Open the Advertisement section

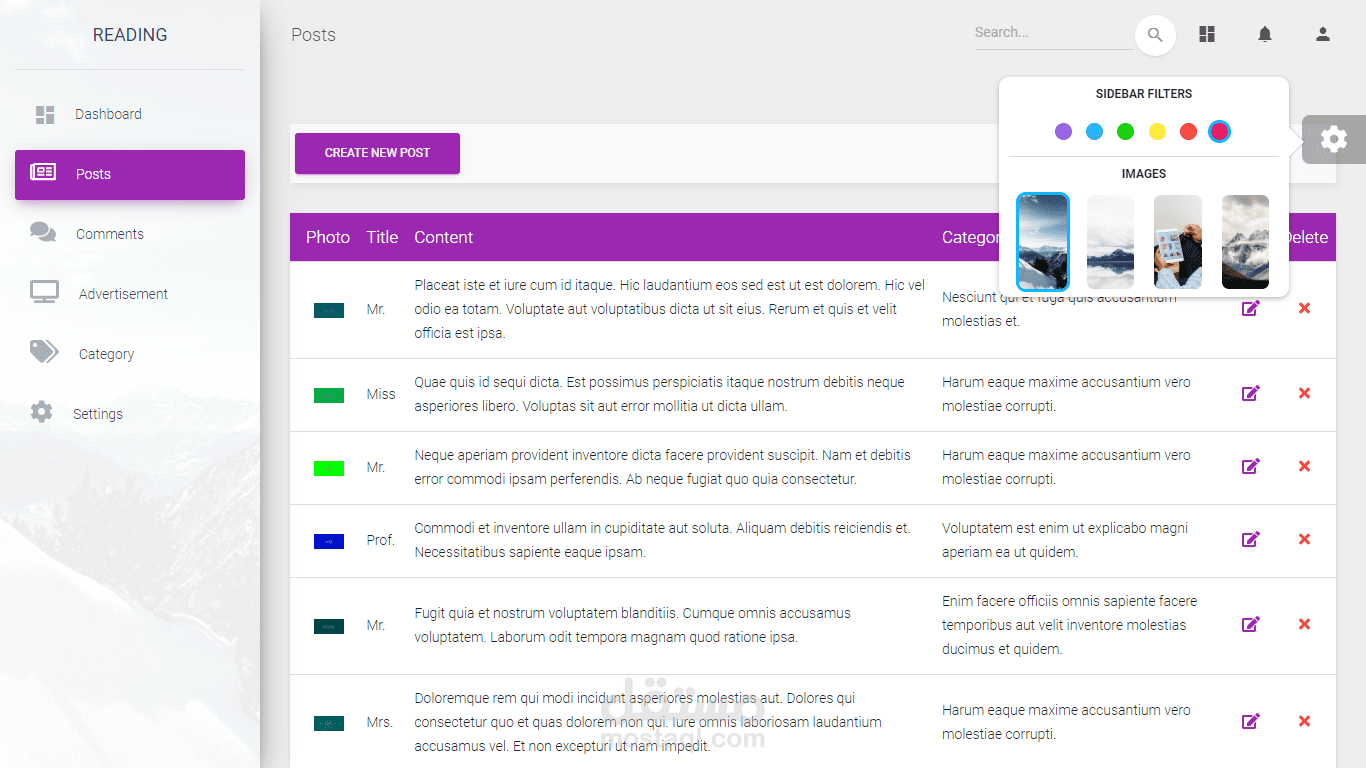122,293
